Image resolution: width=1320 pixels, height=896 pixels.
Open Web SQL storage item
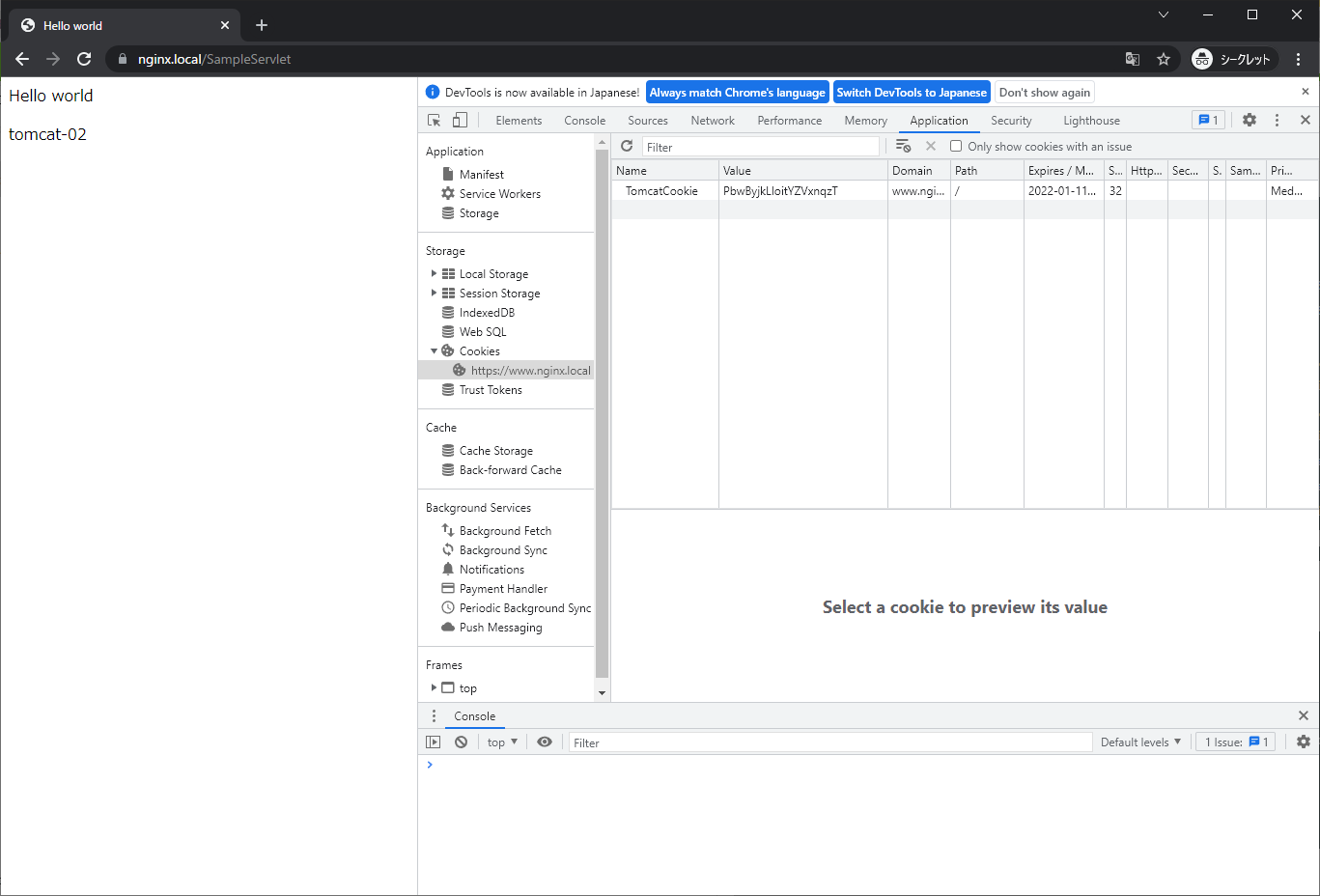483,331
